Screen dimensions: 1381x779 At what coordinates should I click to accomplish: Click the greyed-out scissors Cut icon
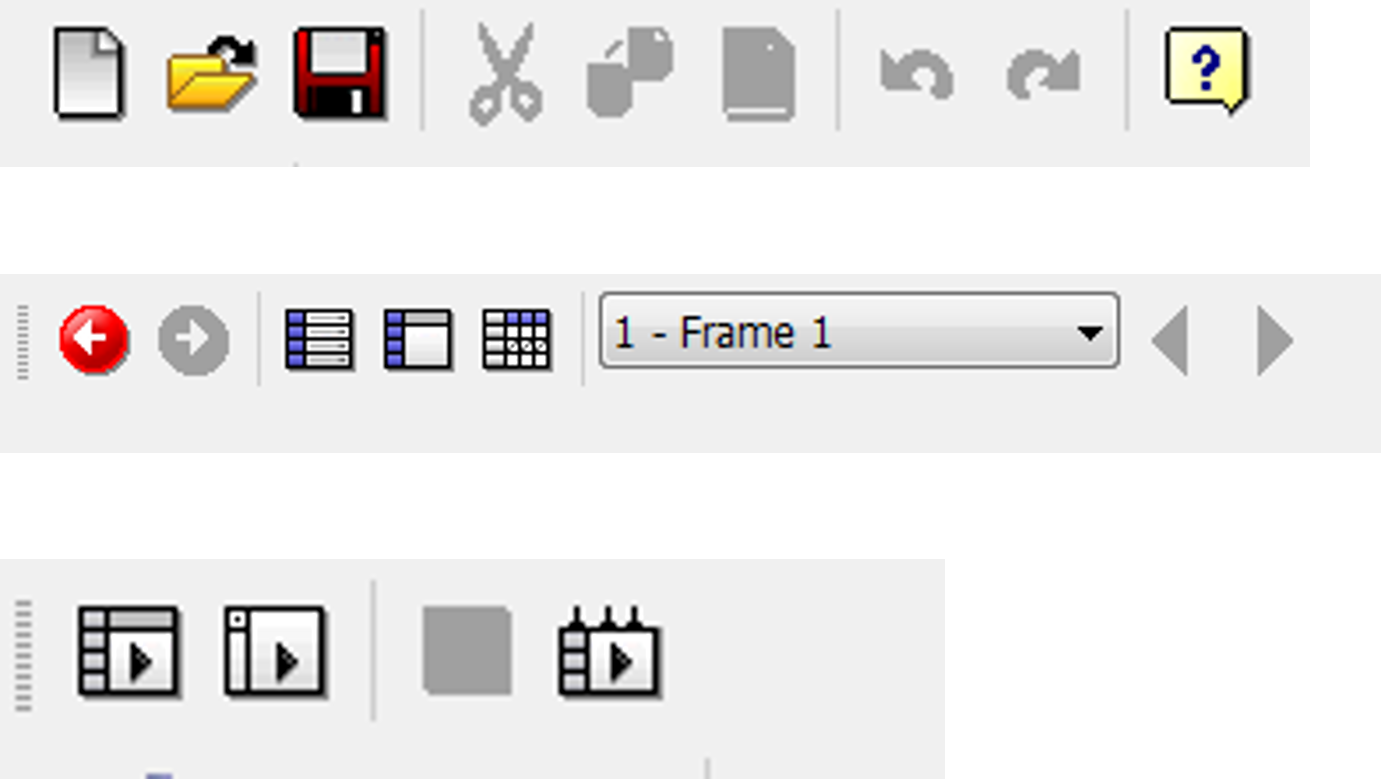coord(506,74)
